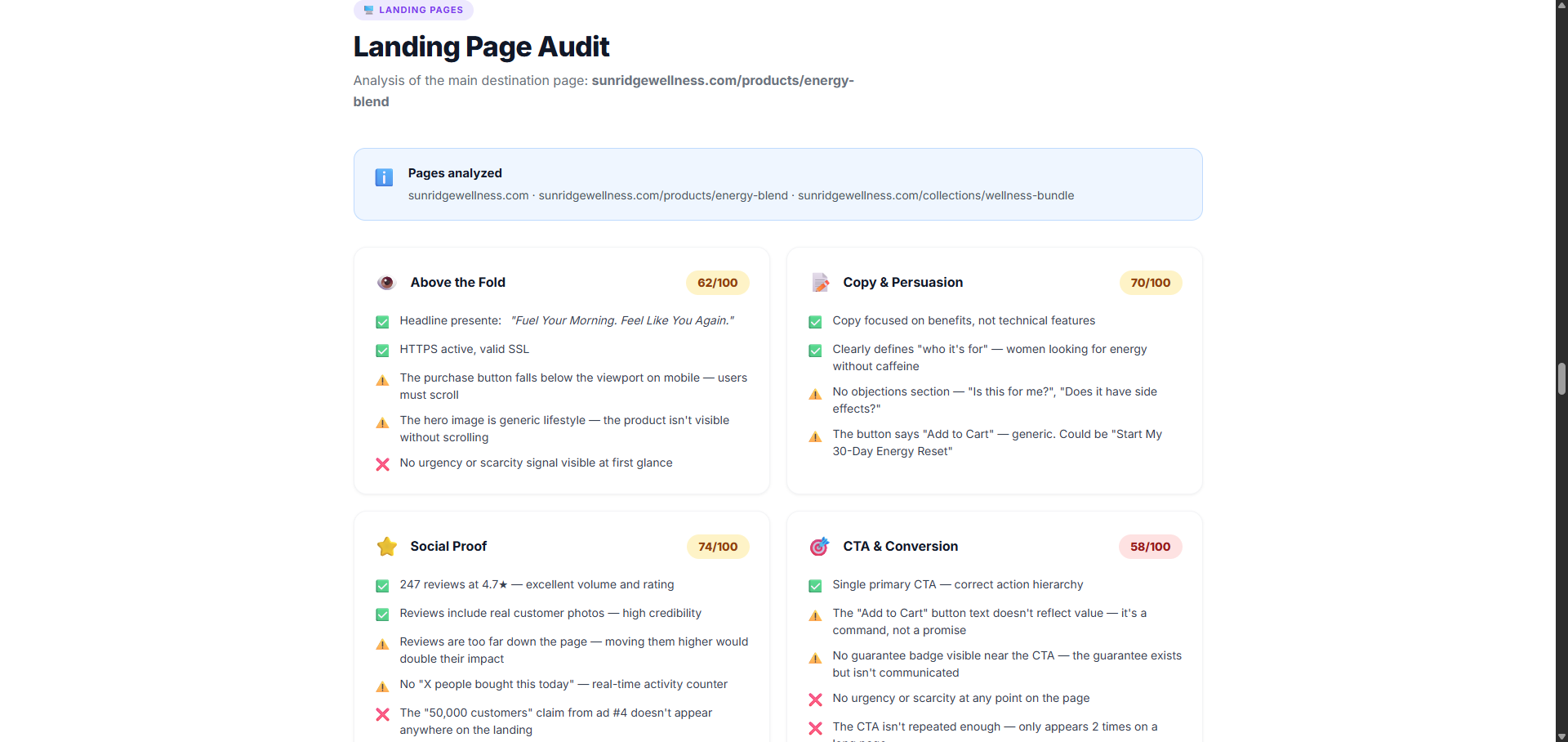The height and width of the screenshot is (742, 1568).
Task: Click the Pages analyzed title
Action: pos(455,173)
